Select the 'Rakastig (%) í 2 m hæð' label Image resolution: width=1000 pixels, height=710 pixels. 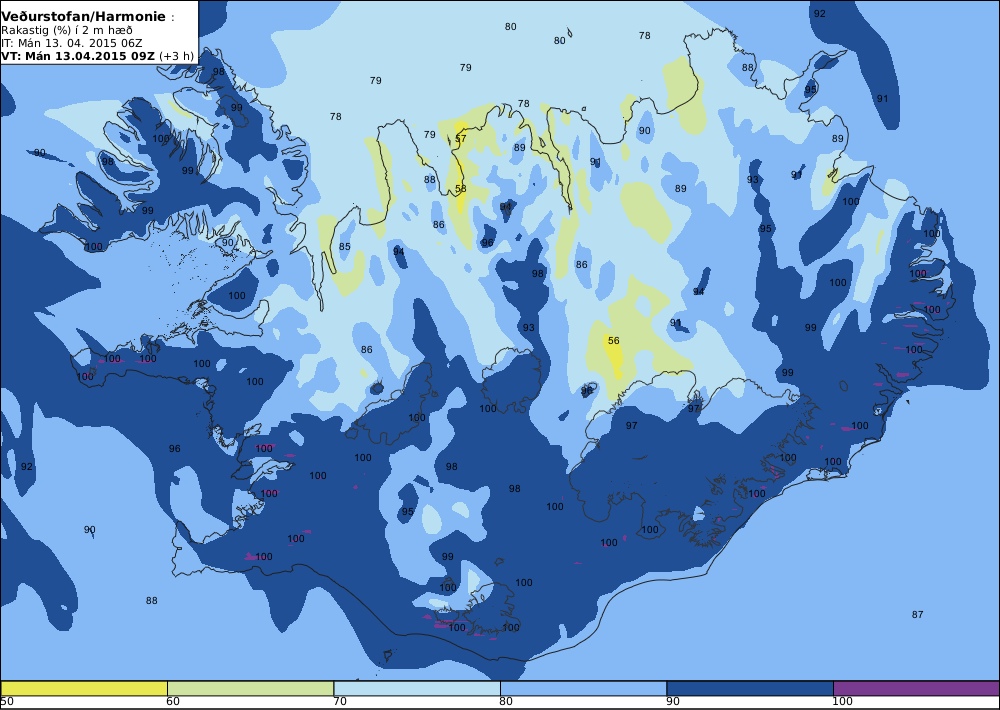[66, 30]
